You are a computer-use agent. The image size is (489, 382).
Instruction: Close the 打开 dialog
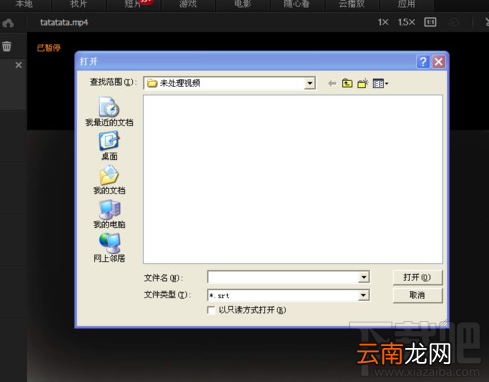pos(439,62)
